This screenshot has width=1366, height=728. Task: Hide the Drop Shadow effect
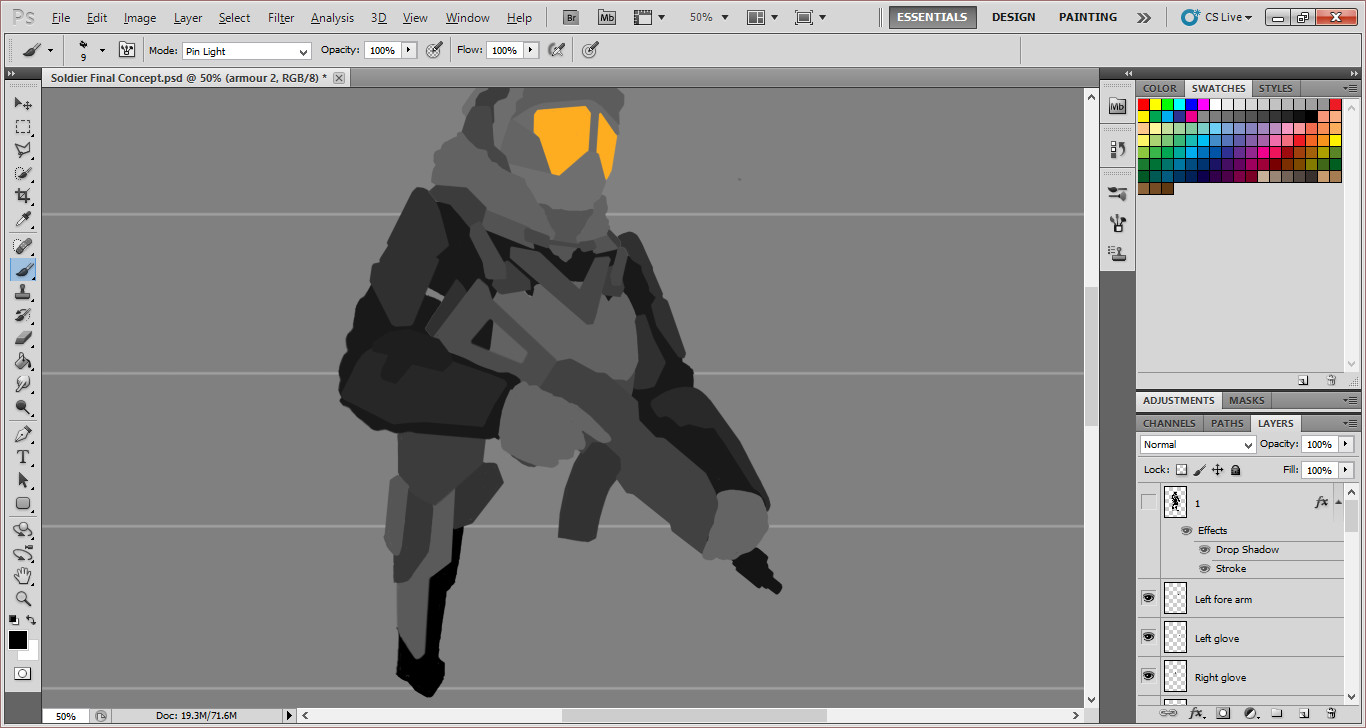[x=1205, y=549]
